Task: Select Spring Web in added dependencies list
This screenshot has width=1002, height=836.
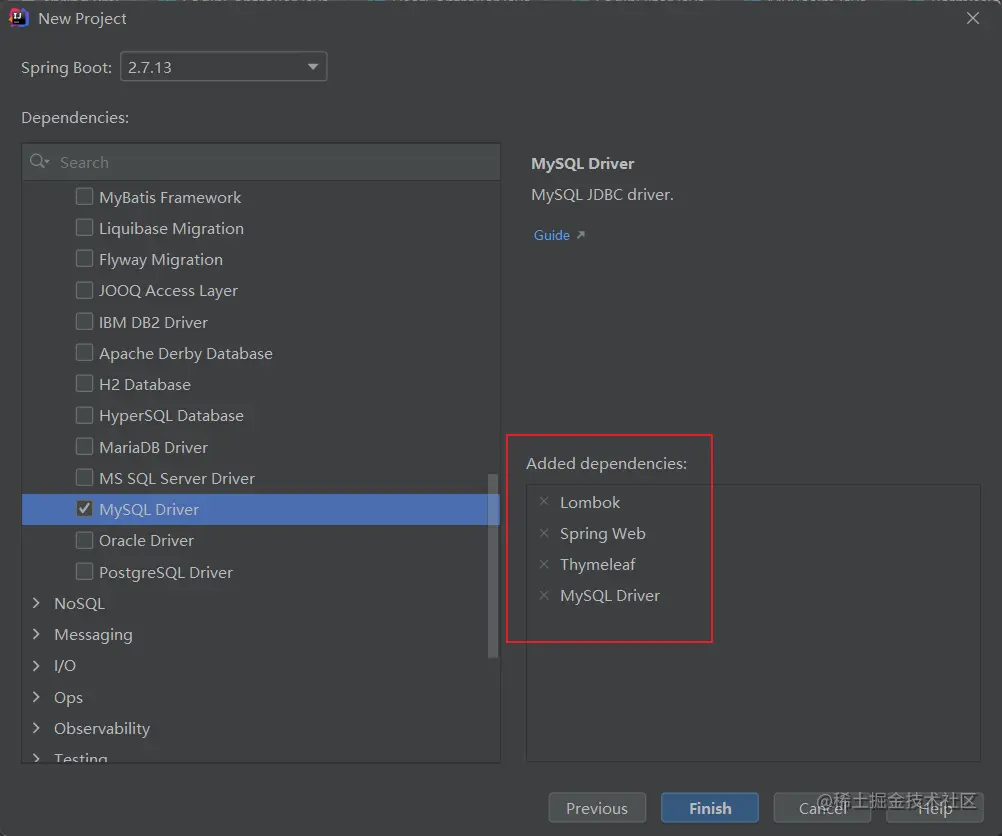Action: pyautogui.click(x=603, y=534)
